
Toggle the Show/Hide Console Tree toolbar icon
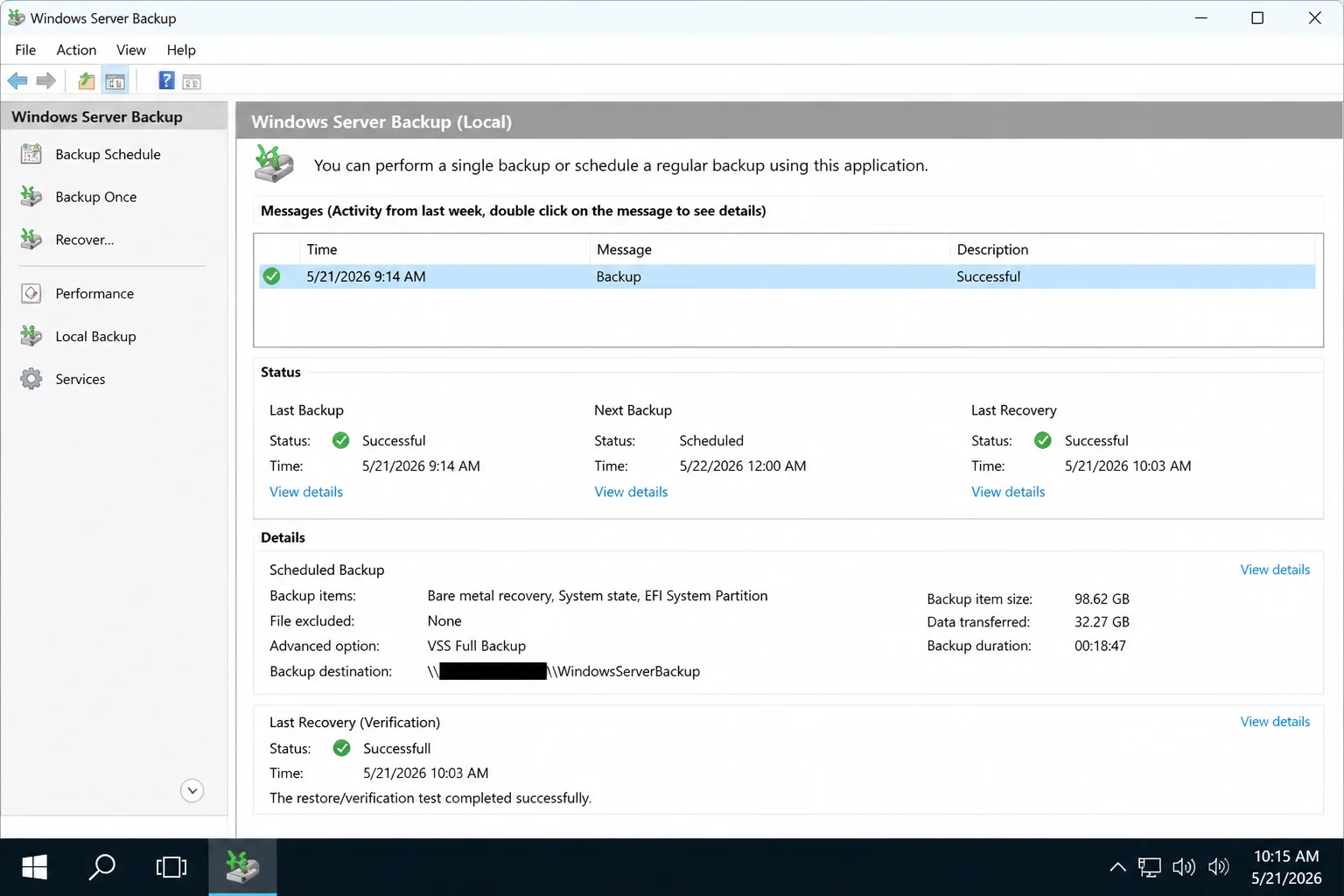pos(115,81)
